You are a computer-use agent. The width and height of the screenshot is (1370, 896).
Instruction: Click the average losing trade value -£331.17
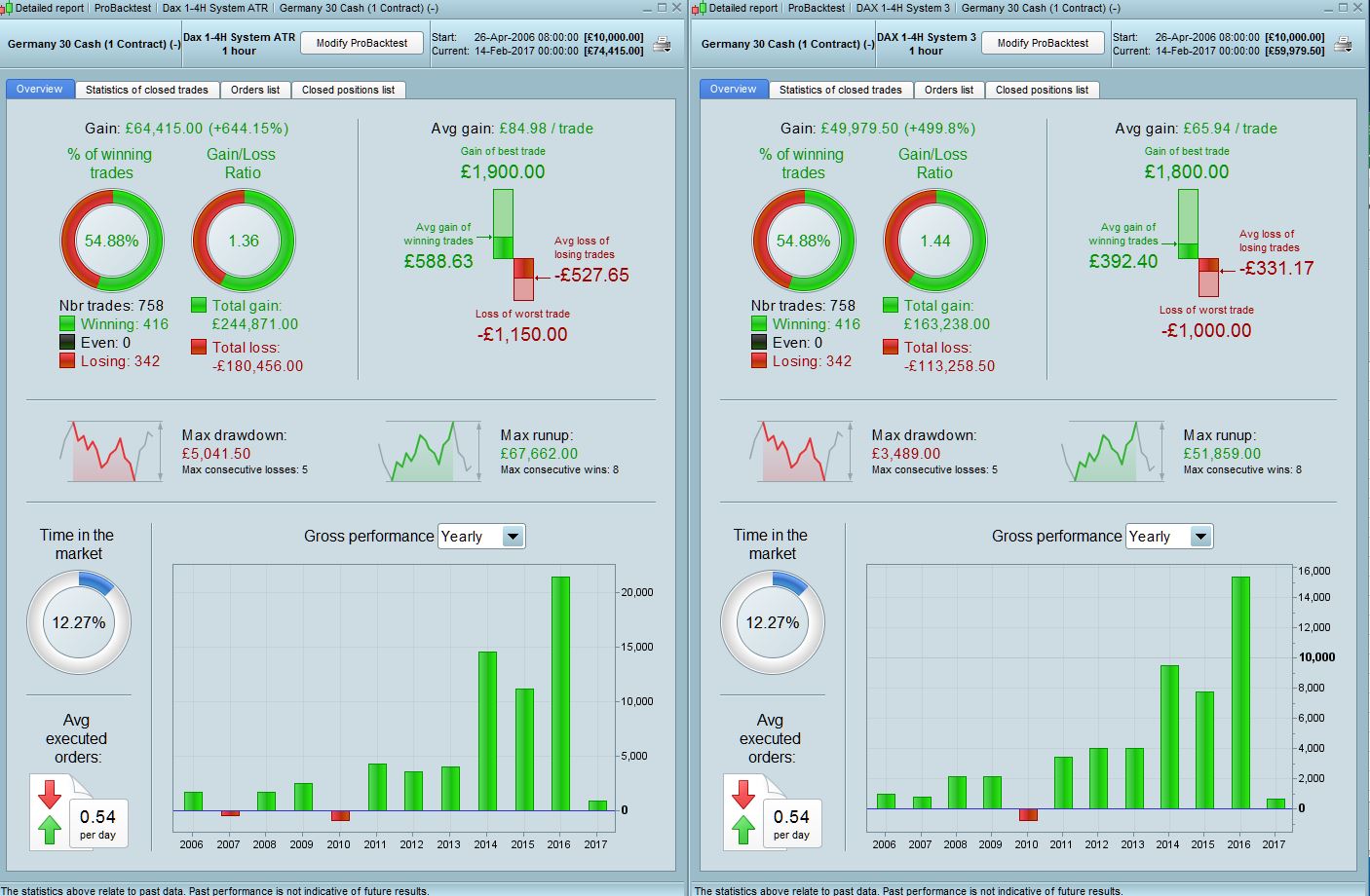pyautogui.click(x=1276, y=268)
